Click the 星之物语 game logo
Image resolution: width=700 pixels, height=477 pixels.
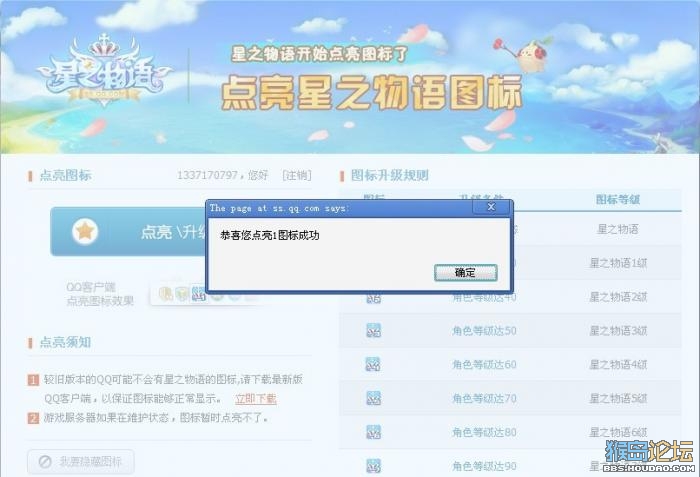tap(105, 71)
